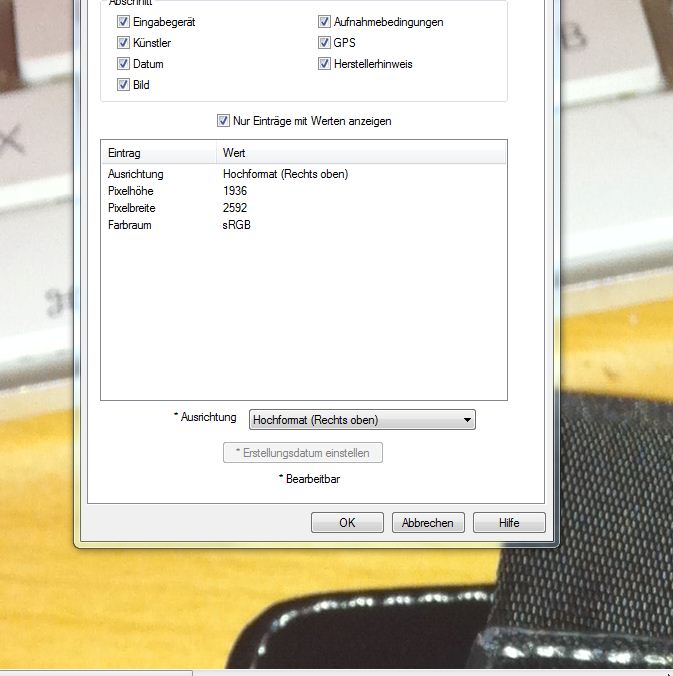This screenshot has width=673, height=676.
Task: Toggle the Bild checkbox
Action: pyautogui.click(x=123, y=85)
